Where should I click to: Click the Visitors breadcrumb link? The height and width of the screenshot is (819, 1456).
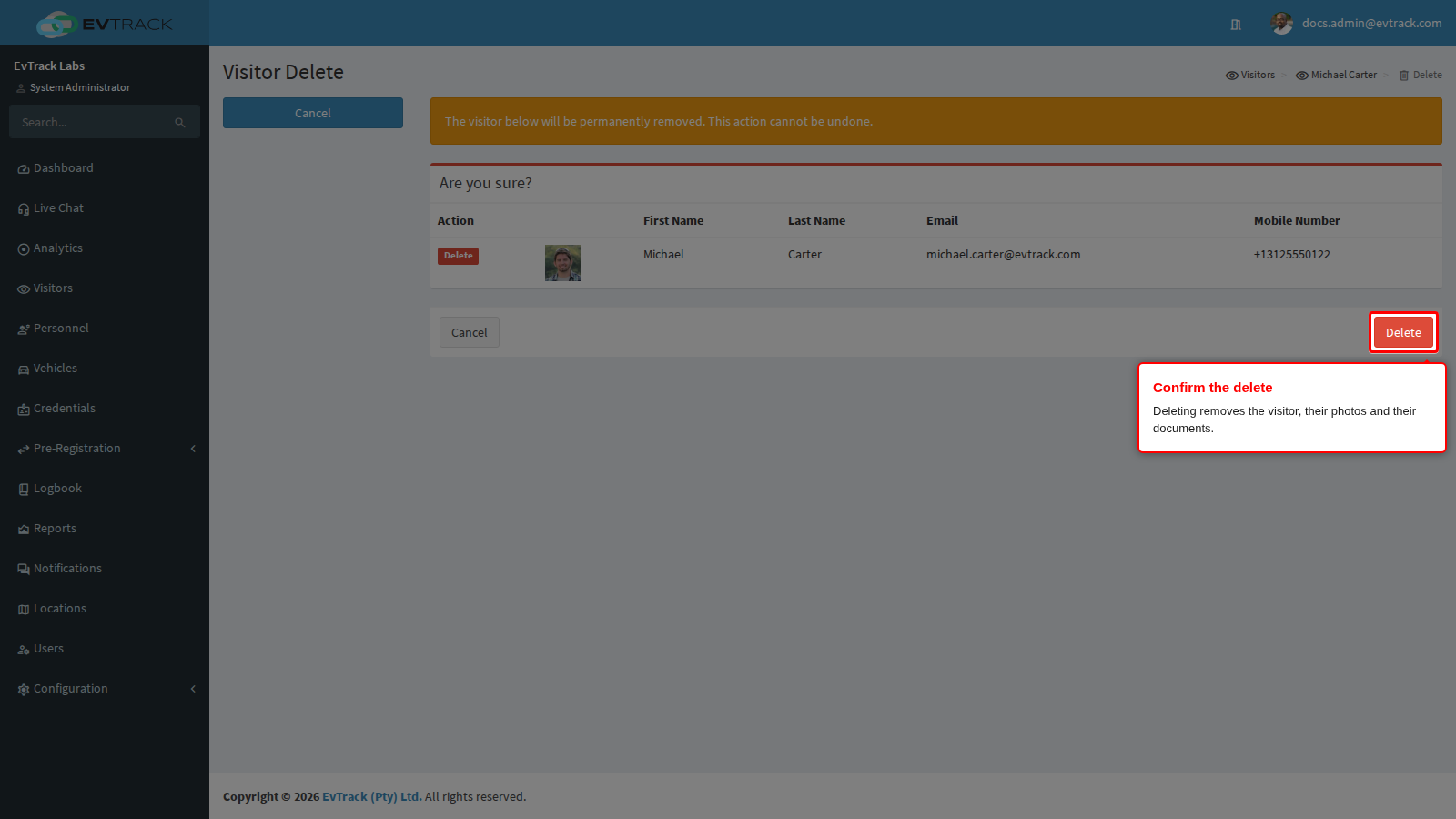pyautogui.click(x=1258, y=76)
